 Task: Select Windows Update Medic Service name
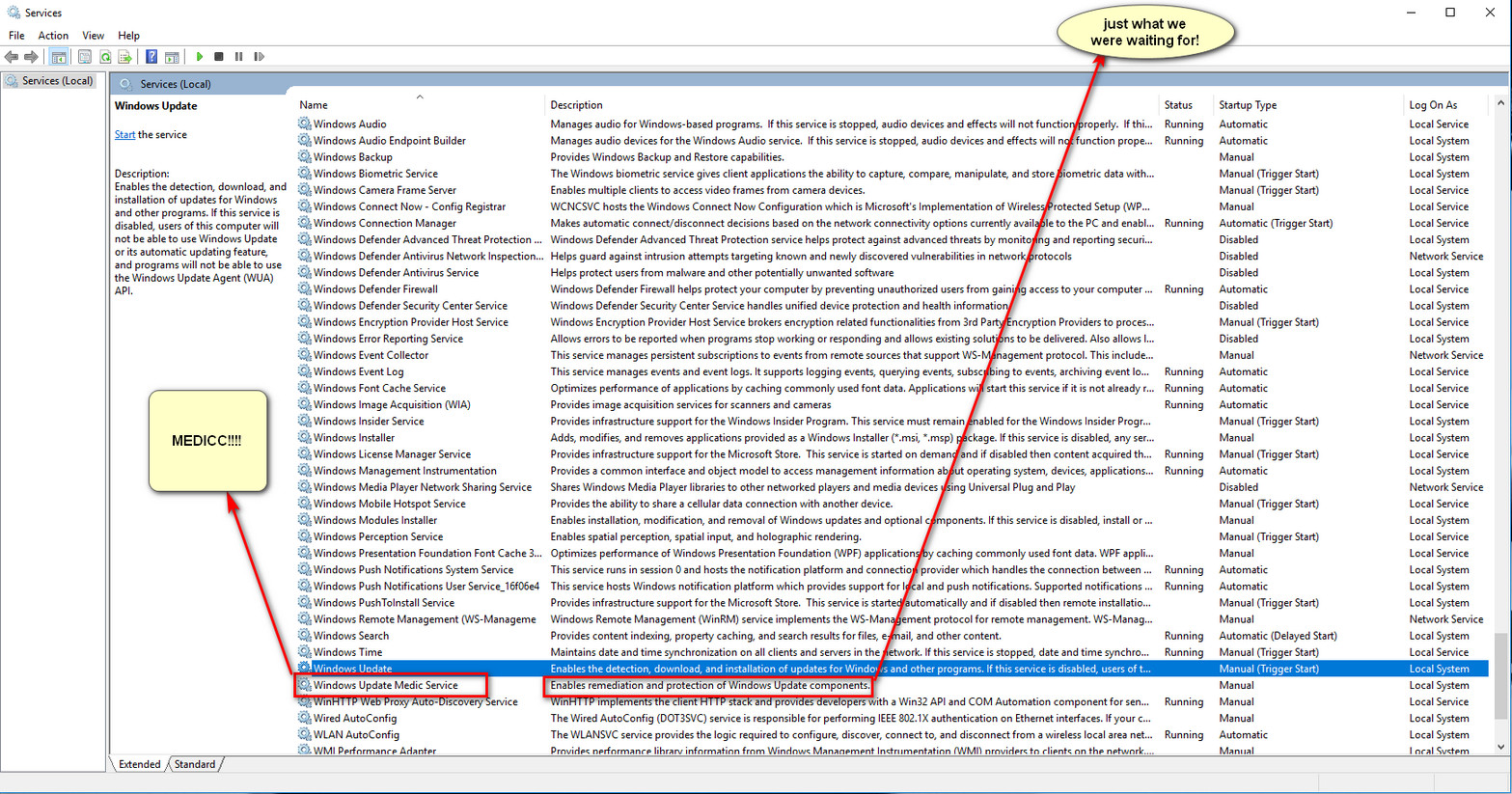click(x=385, y=685)
